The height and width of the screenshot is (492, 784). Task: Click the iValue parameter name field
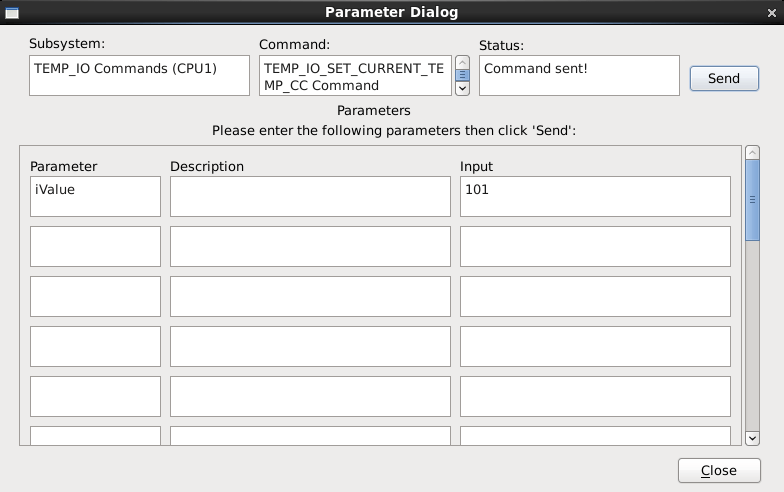click(95, 196)
